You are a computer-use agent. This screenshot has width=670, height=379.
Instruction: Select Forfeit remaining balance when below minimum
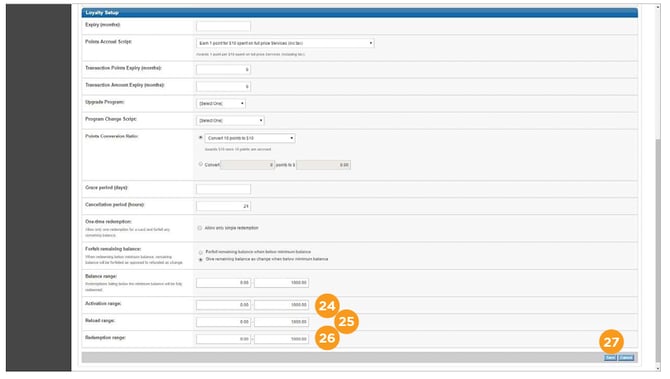click(200, 253)
